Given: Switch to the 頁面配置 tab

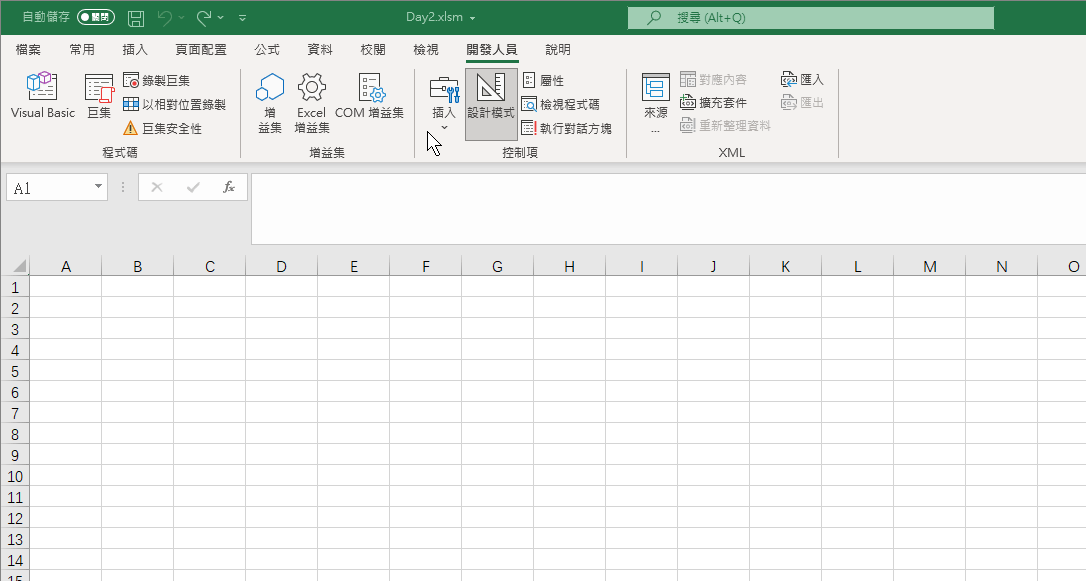Looking at the screenshot, I should [x=201, y=50].
